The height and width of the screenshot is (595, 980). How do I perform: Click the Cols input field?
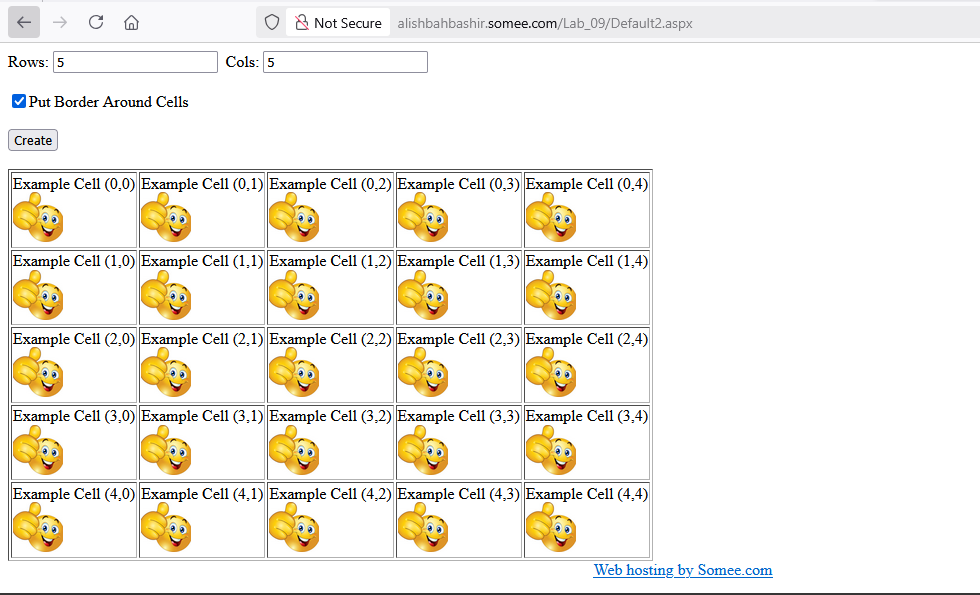(346, 62)
